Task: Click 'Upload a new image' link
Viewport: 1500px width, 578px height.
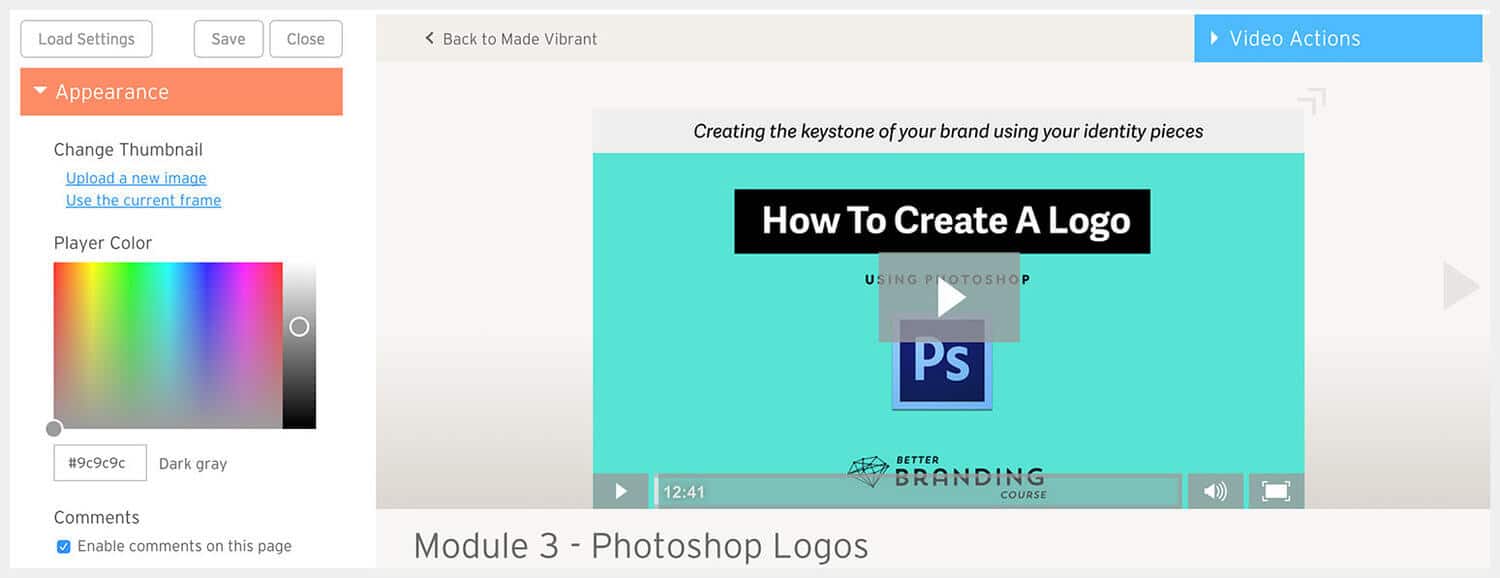Action: pos(136,178)
